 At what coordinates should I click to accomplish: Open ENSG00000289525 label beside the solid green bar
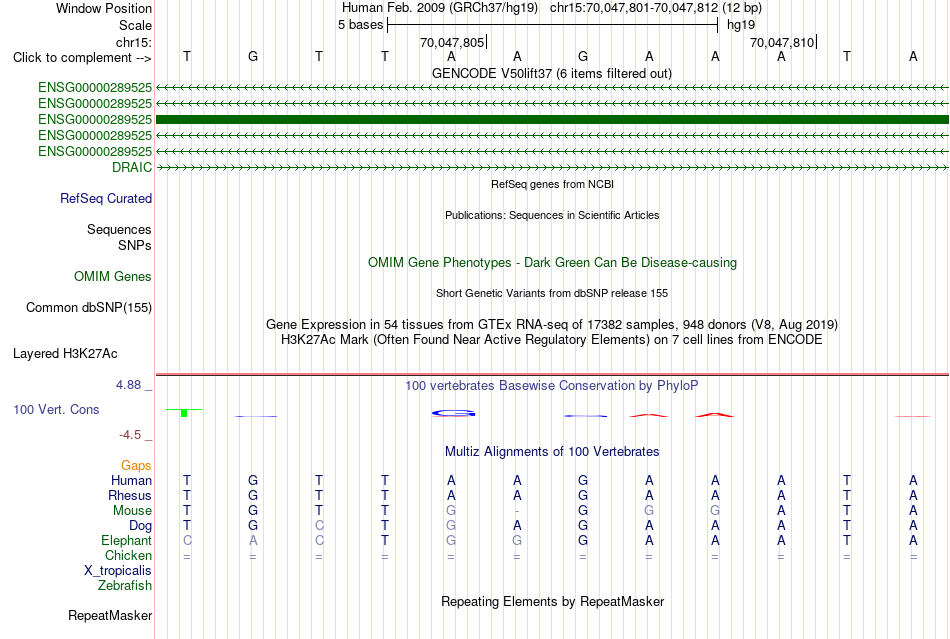(95, 119)
